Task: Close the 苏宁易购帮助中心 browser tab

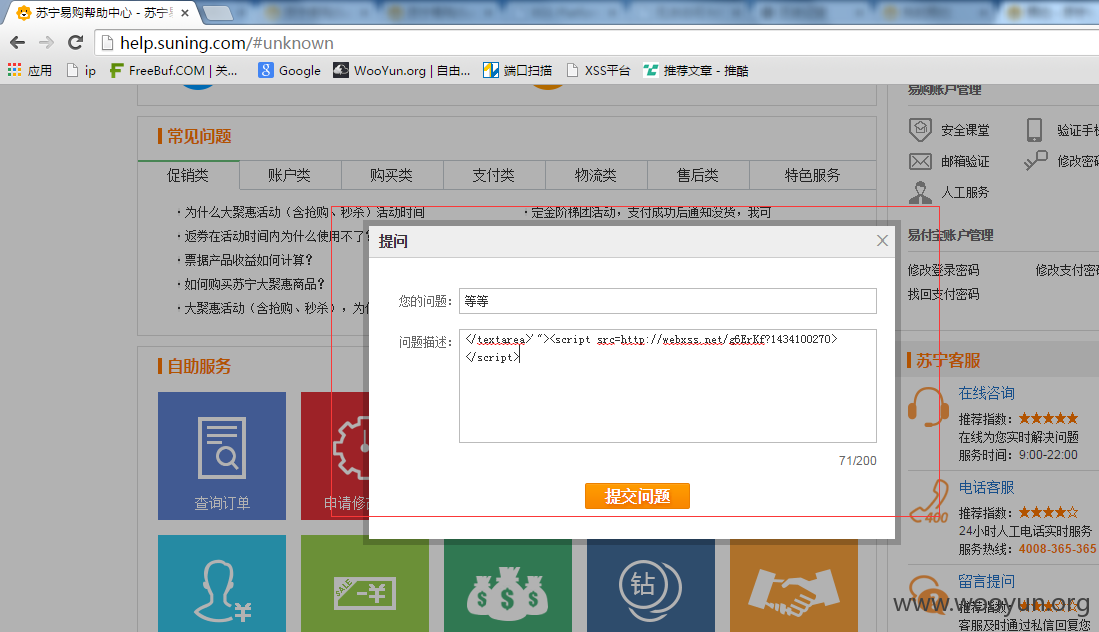Action: pos(185,13)
